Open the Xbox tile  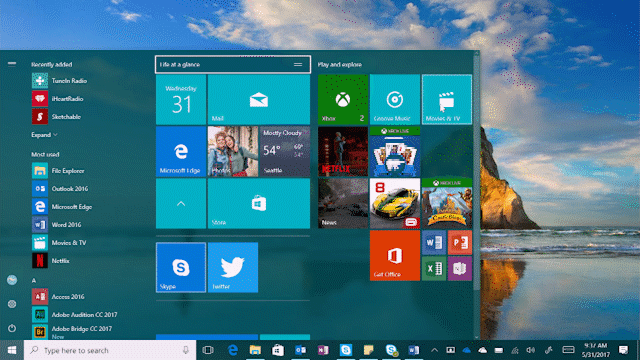point(343,99)
